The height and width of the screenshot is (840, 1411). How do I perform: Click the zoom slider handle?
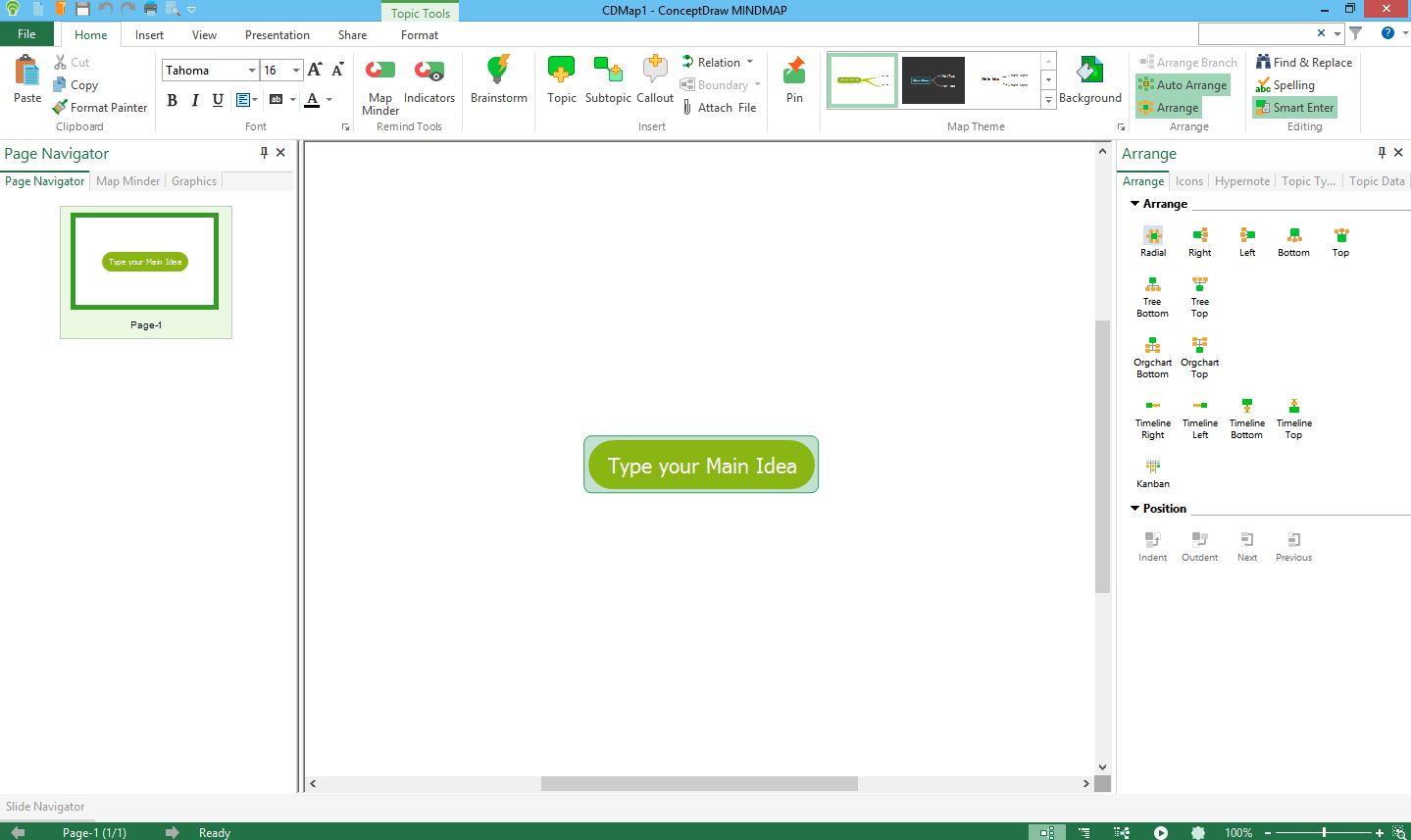pyautogui.click(x=1324, y=832)
